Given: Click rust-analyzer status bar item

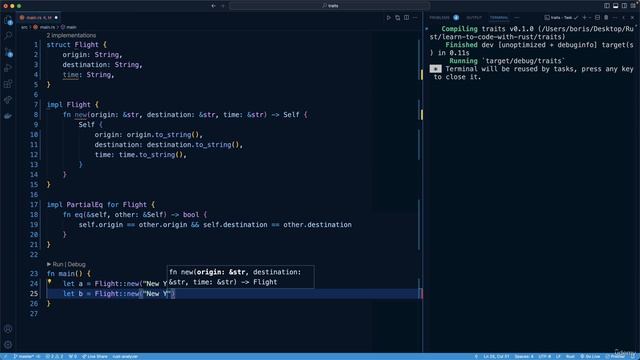Looking at the screenshot, I should tap(125, 356).
